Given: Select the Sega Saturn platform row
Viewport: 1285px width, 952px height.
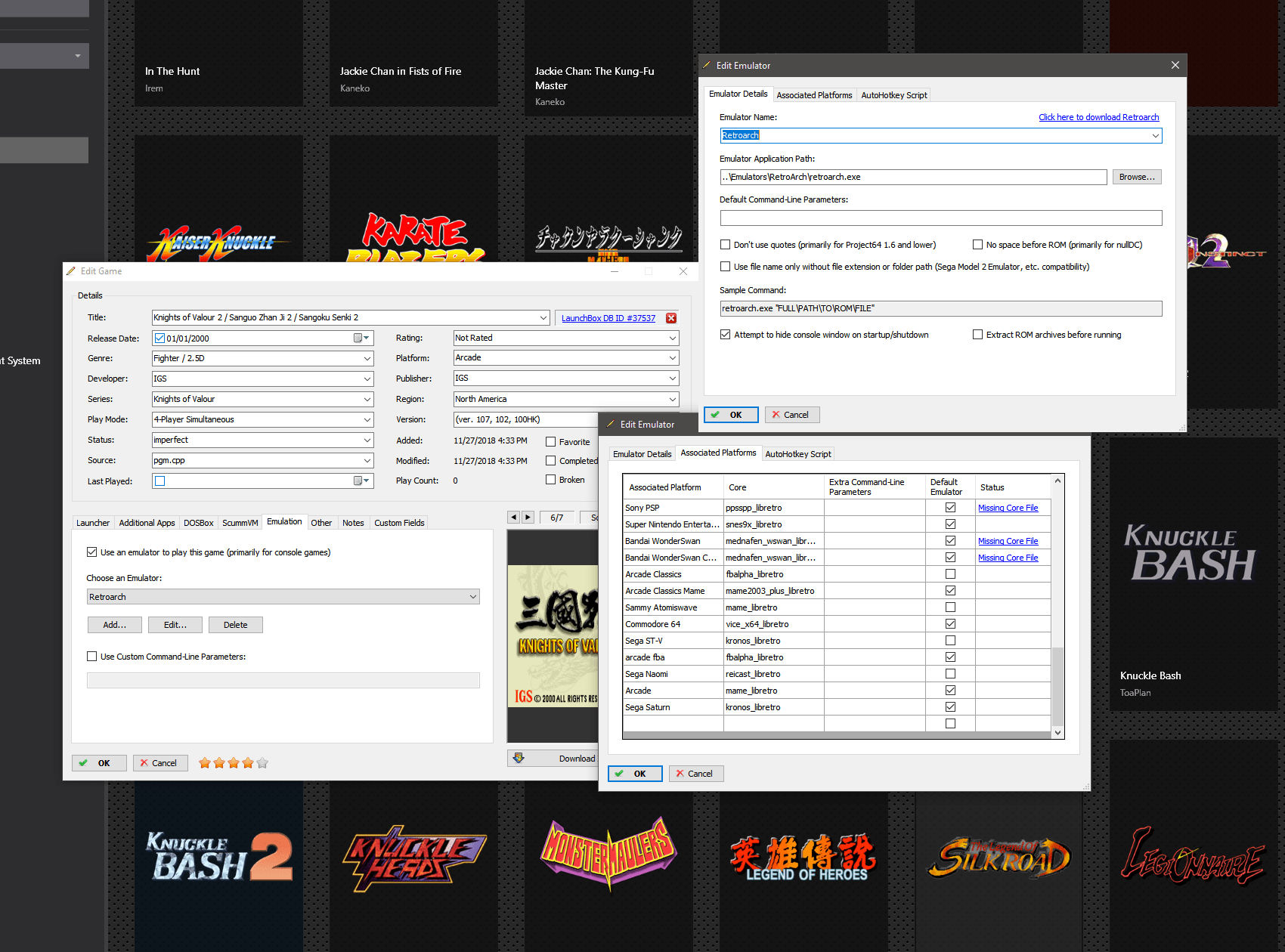Looking at the screenshot, I should (837, 707).
